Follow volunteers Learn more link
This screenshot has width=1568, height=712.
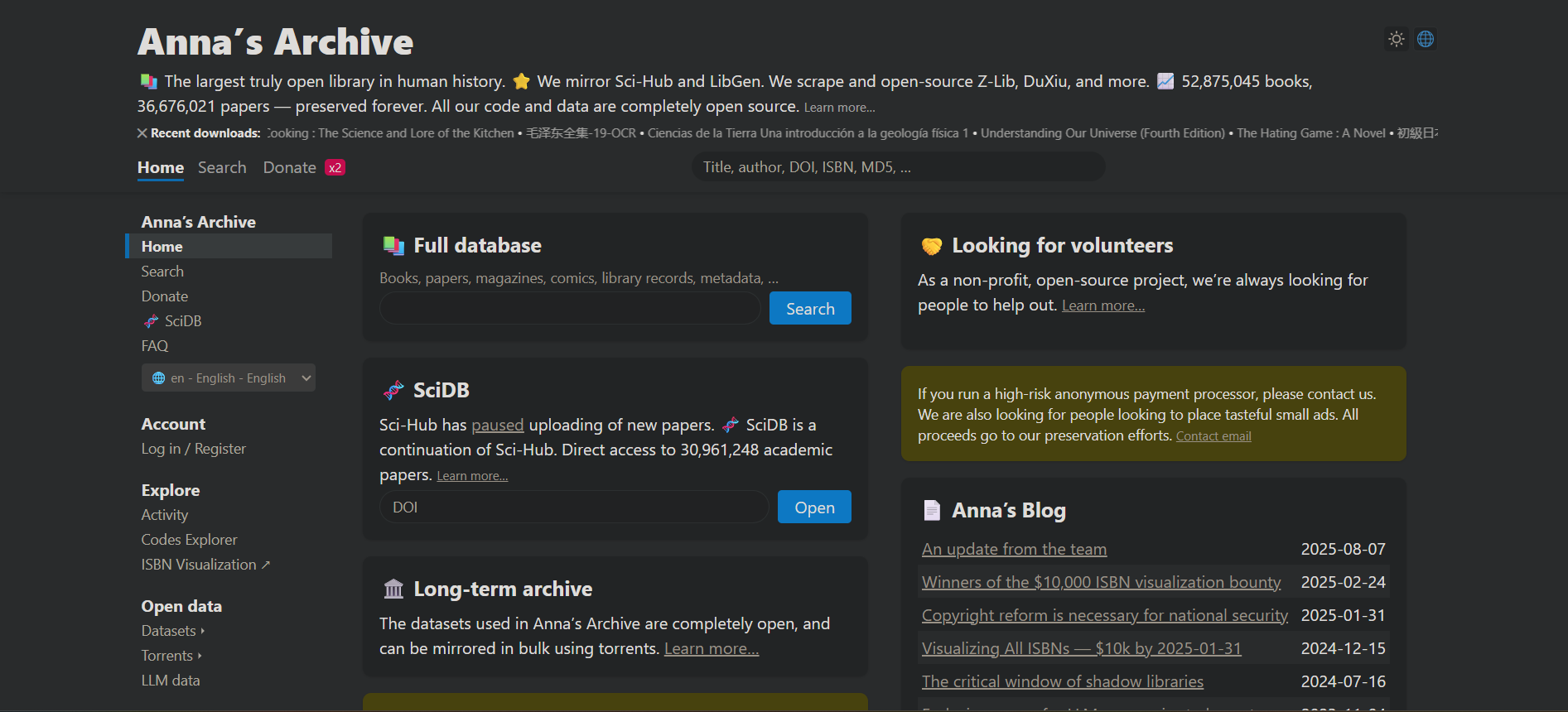(1103, 305)
